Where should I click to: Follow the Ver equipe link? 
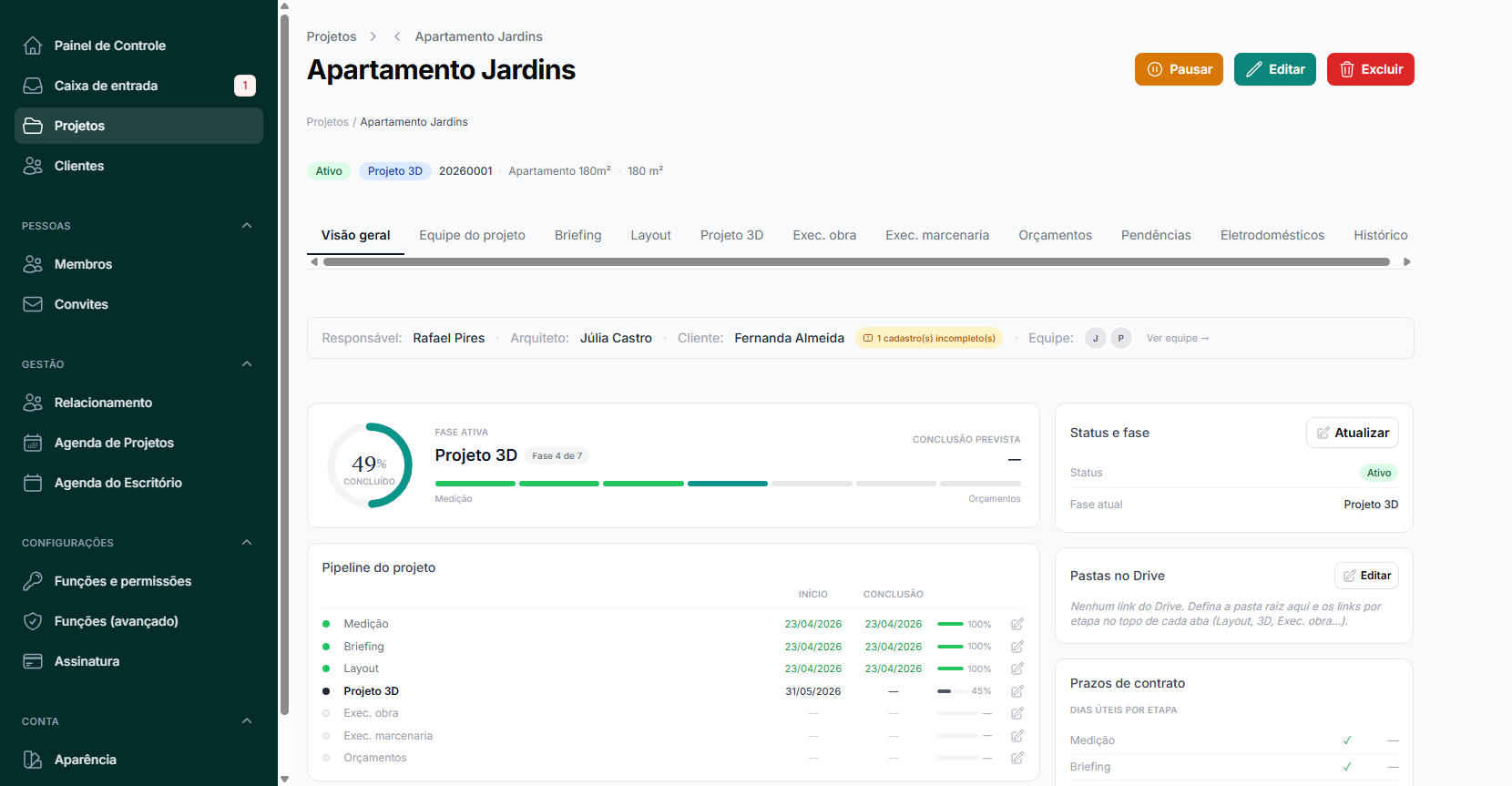(x=1177, y=338)
